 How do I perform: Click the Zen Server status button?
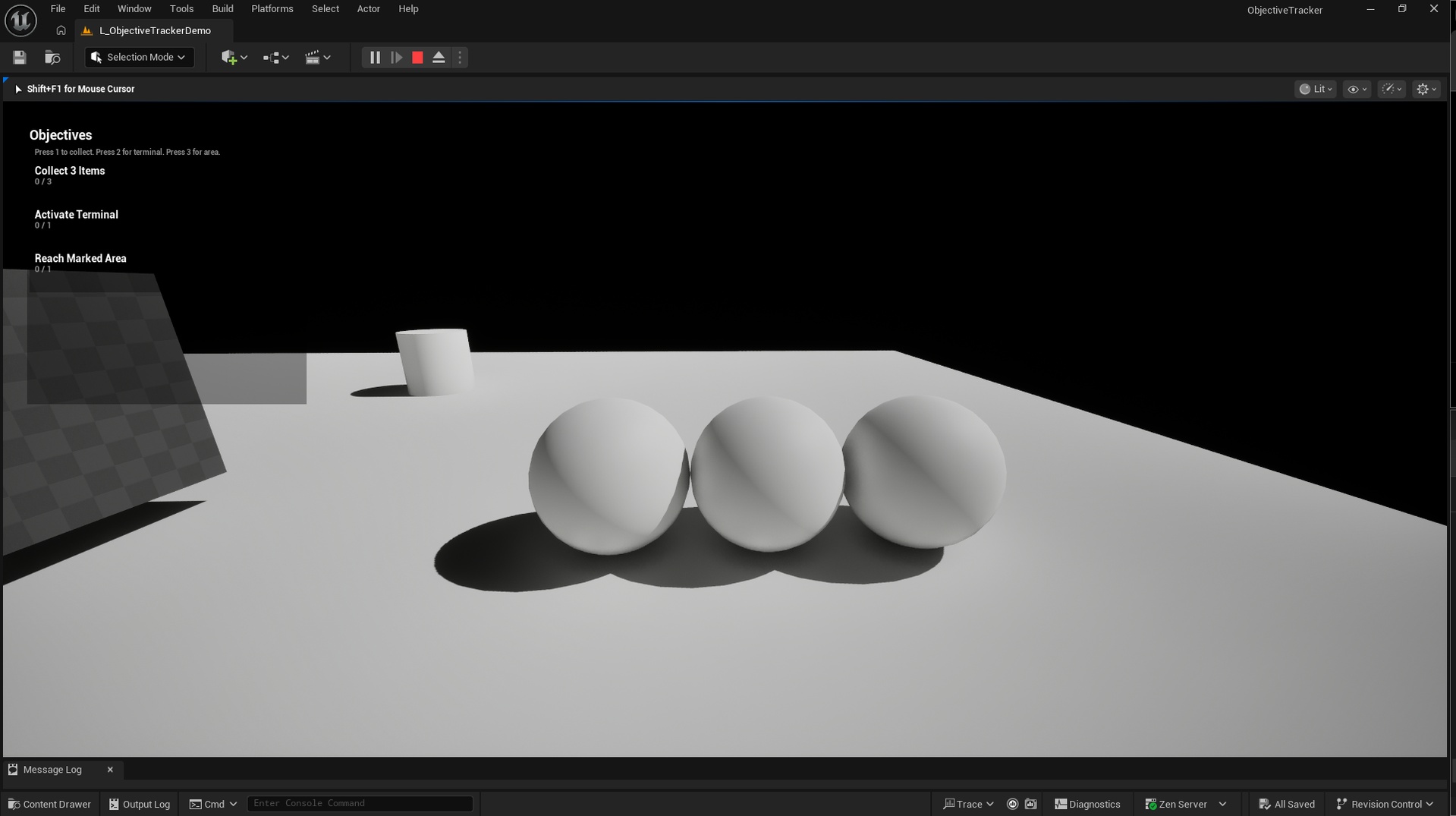pyautogui.click(x=1175, y=804)
